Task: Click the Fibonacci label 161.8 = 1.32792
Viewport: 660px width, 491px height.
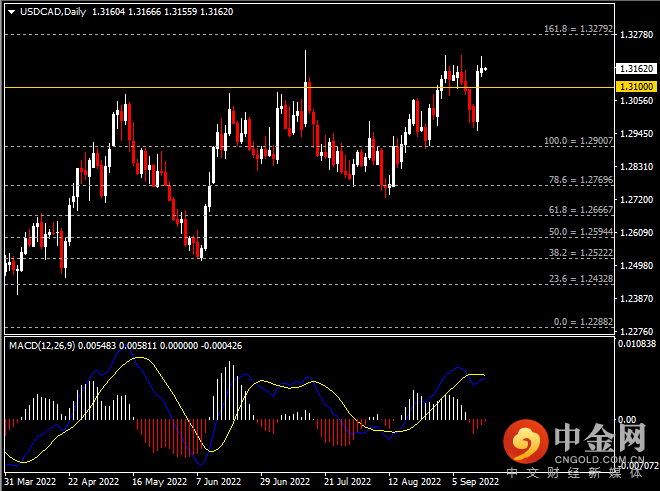Action: pyautogui.click(x=578, y=29)
